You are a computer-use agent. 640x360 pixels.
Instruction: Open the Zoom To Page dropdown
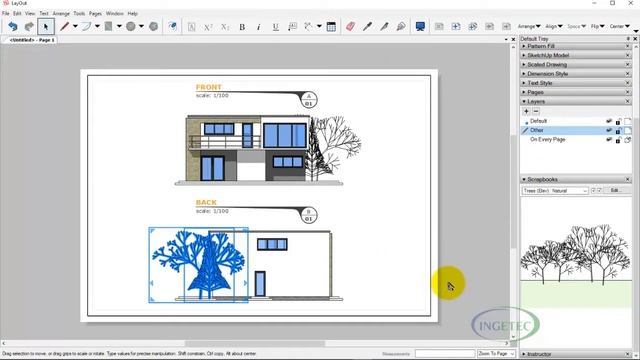click(x=496, y=353)
